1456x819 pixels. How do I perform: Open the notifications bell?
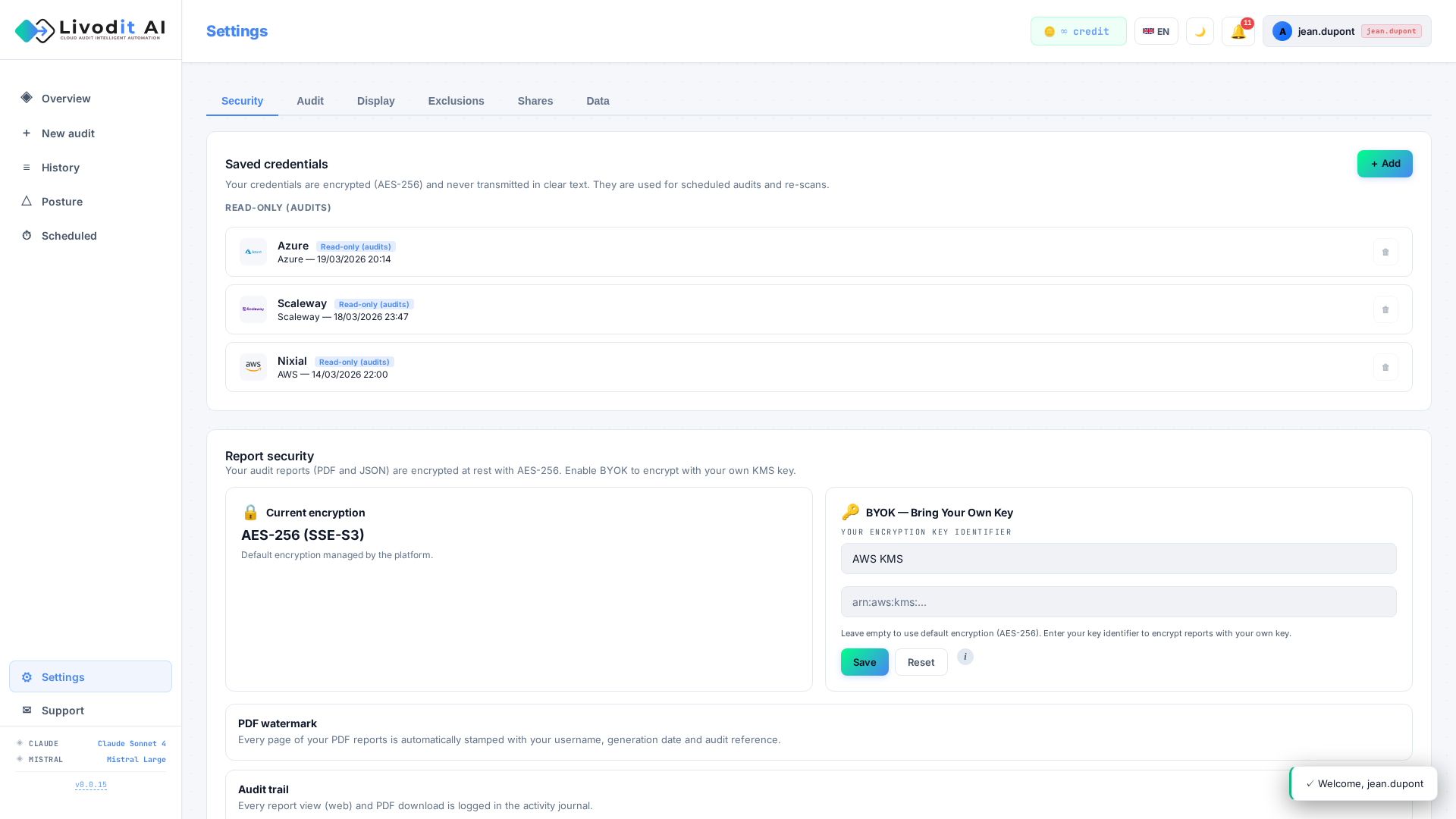point(1238,32)
